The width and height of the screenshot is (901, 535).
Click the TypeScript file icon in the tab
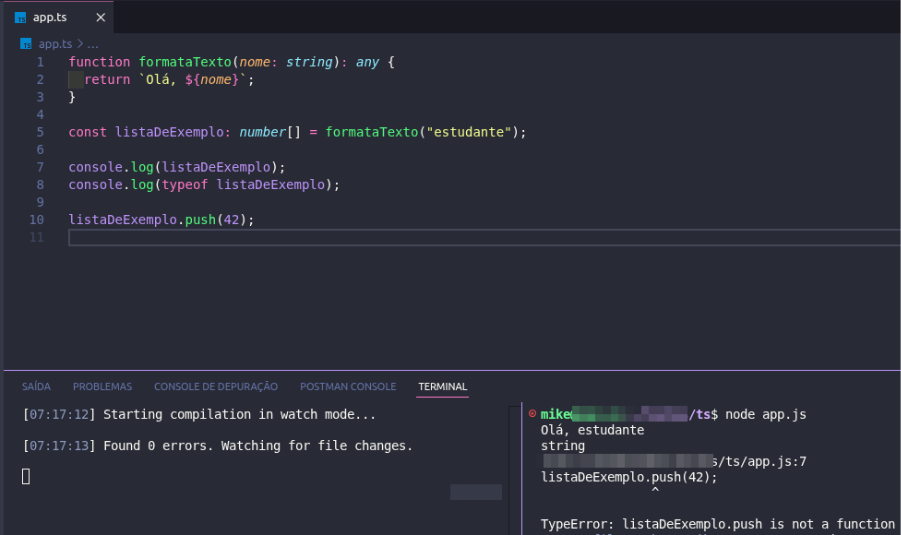(21, 18)
